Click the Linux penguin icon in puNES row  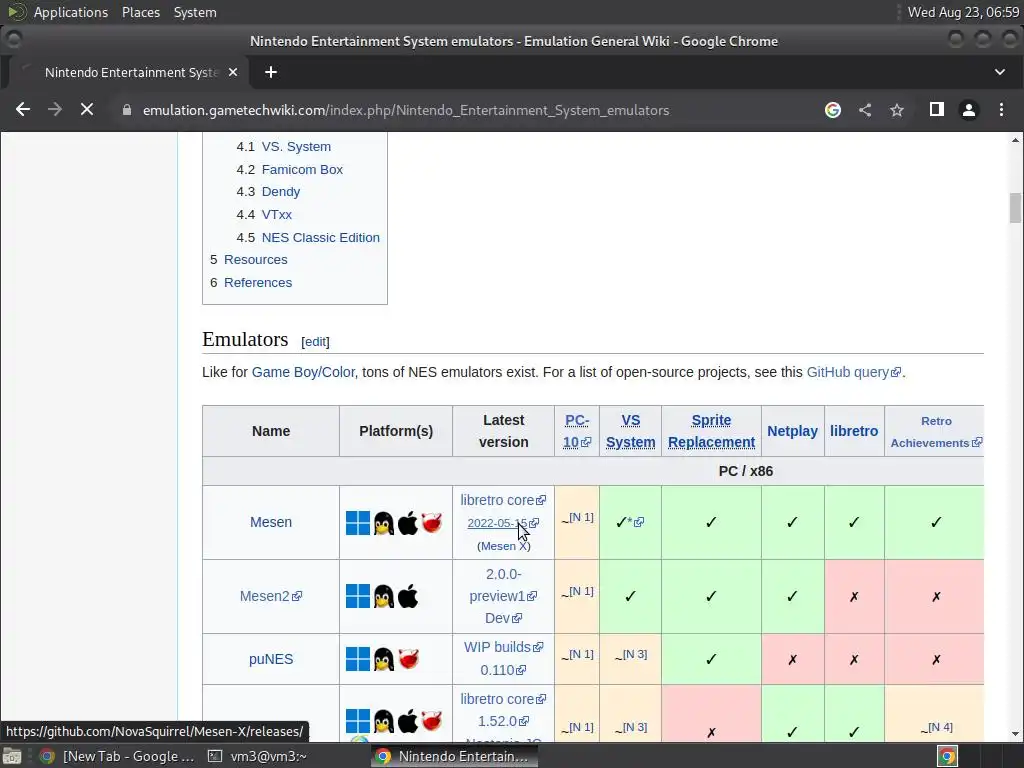pos(383,659)
